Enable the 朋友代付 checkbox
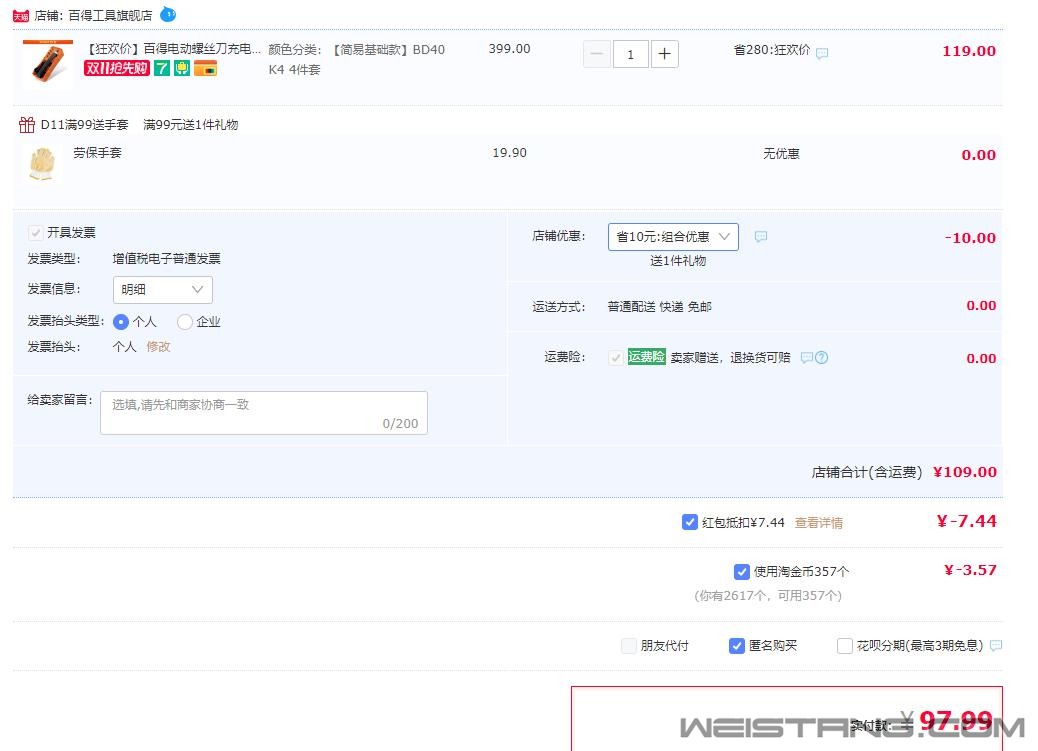The width and height of the screenshot is (1038, 751). (x=629, y=646)
